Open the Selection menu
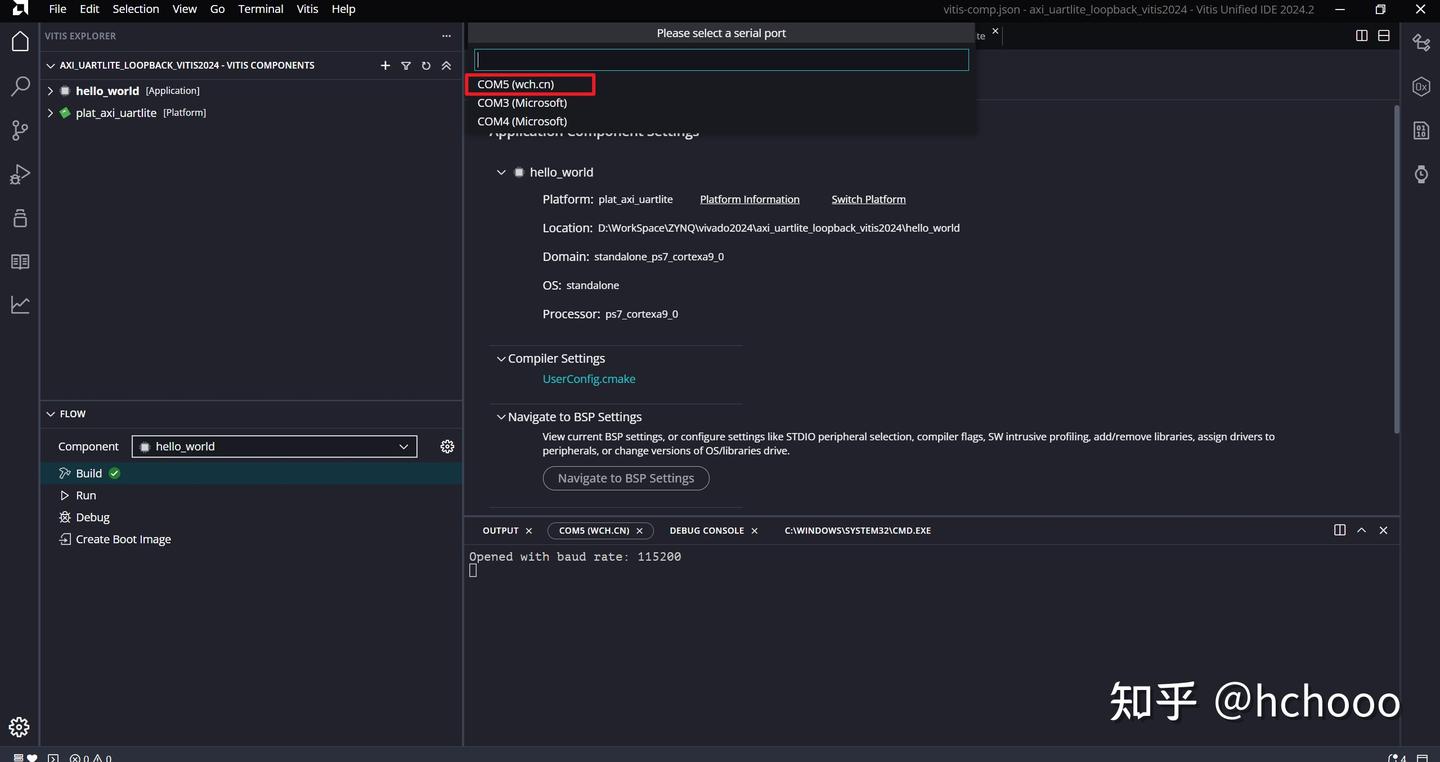The height and width of the screenshot is (762, 1440). click(136, 9)
